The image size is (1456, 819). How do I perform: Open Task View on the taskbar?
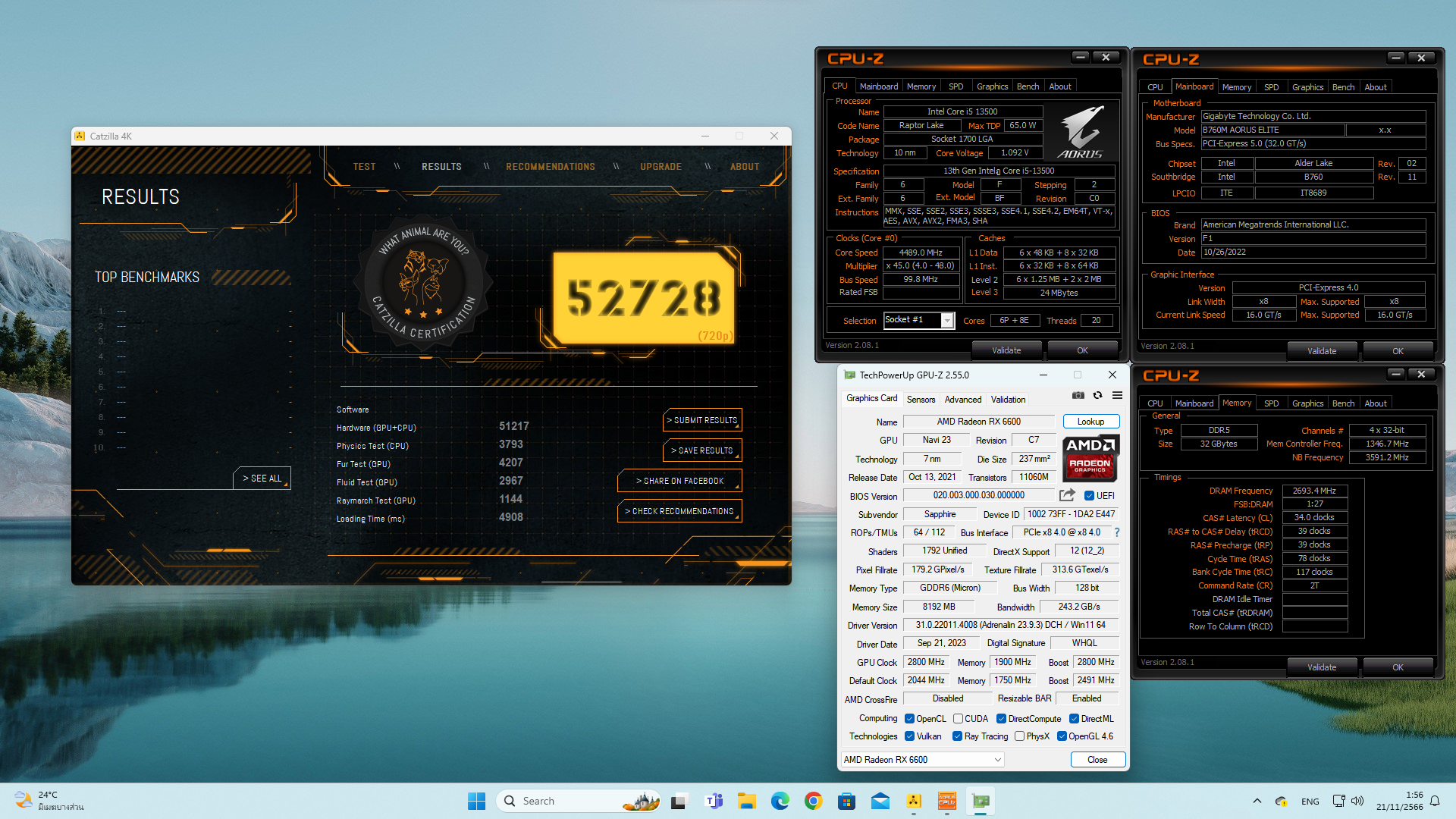click(x=679, y=801)
